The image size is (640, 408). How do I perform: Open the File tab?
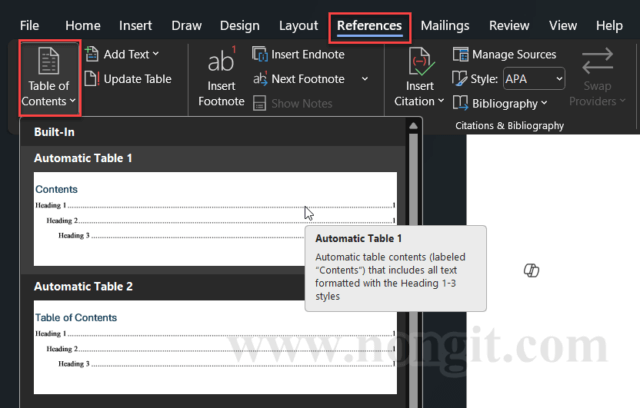(x=29, y=26)
